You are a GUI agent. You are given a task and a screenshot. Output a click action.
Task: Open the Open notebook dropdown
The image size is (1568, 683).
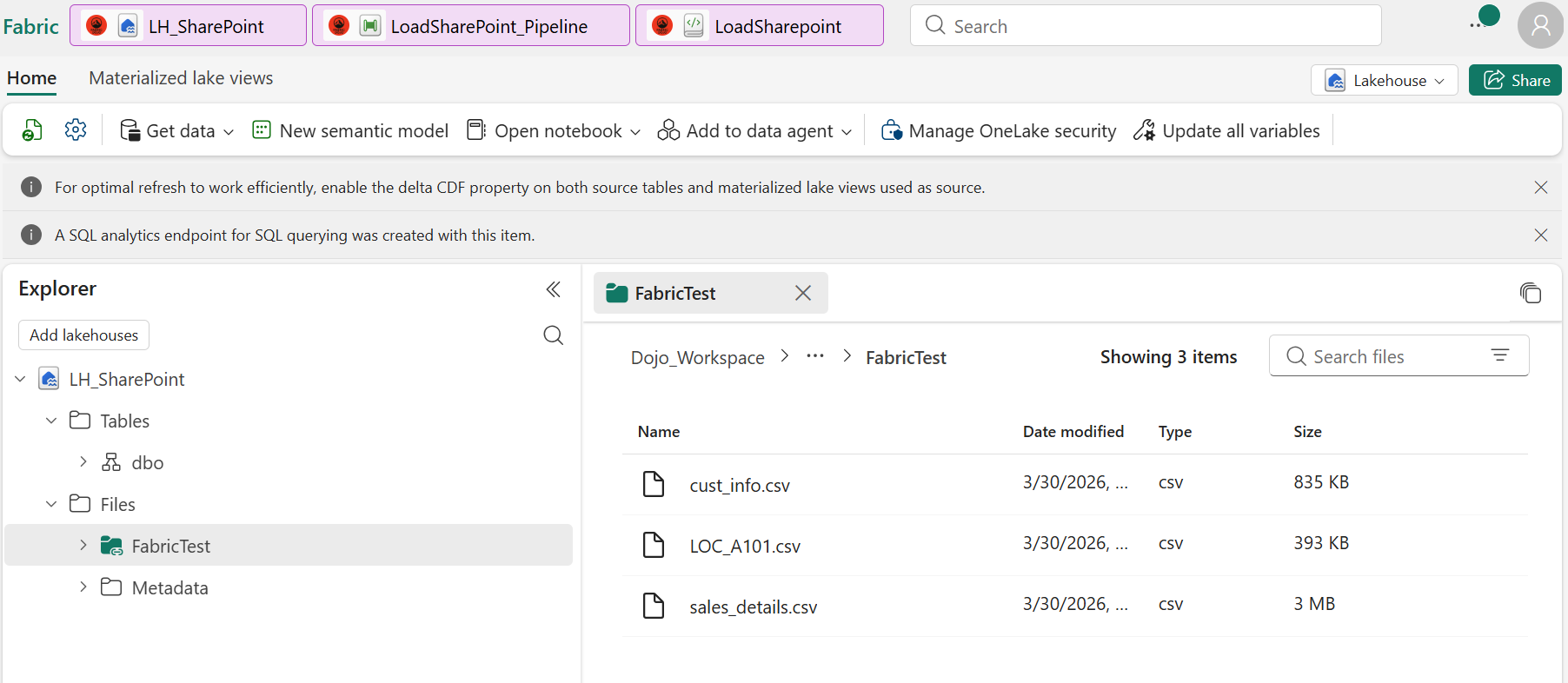pyautogui.click(x=554, y=130)
